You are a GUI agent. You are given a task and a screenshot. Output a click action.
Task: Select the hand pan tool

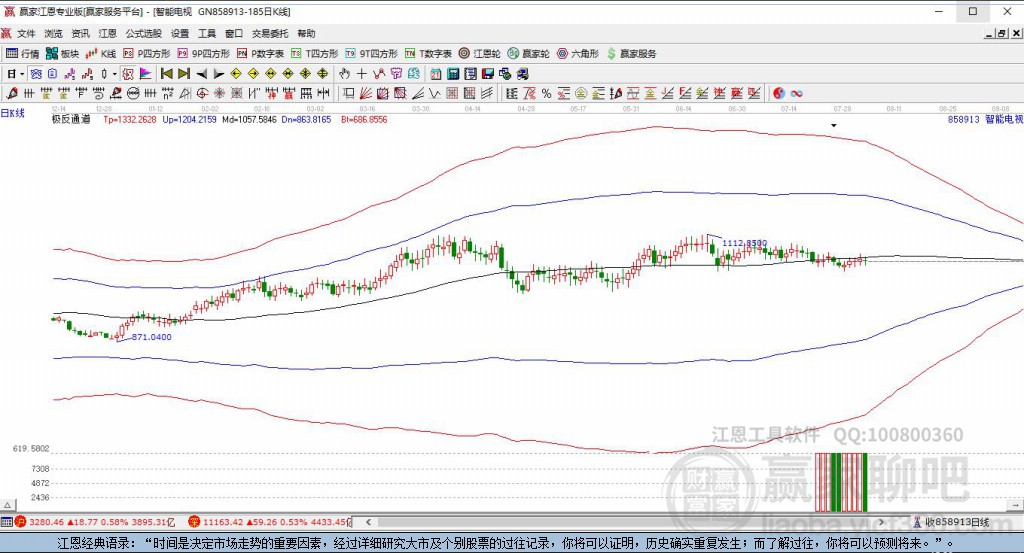pyautogui.click(x=344, y=74)
